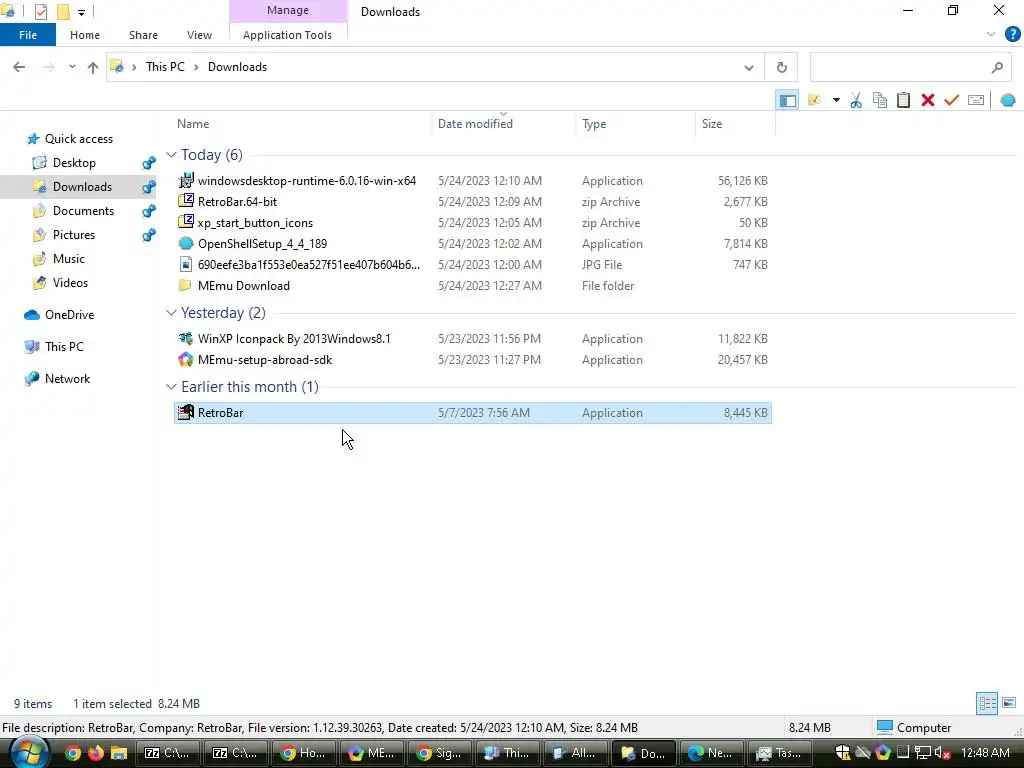Select the 690eefe3ba1f553e0ea527f51ee407b604b6 JPG file
The image size is (1024, 768).
[473, 264]
